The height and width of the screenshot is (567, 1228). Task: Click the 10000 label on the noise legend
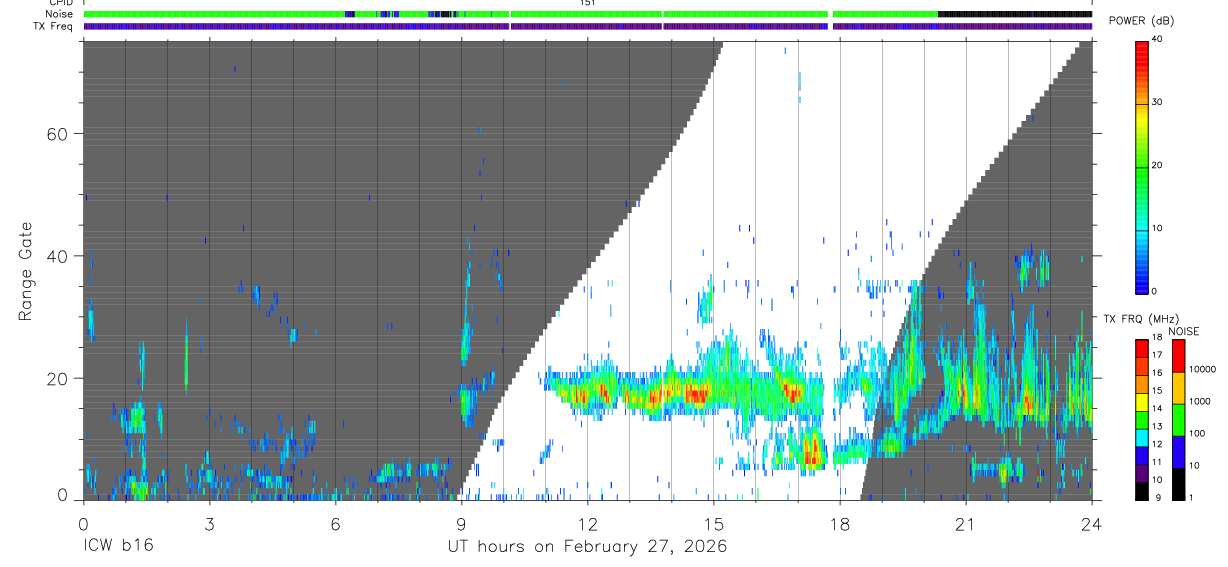(1203, 369)
